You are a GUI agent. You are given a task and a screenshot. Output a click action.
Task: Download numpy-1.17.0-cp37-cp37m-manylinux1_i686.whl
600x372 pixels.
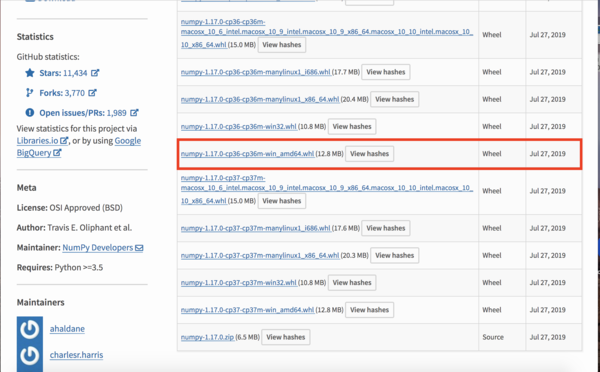pyautogui.click(x=256, y=228)
